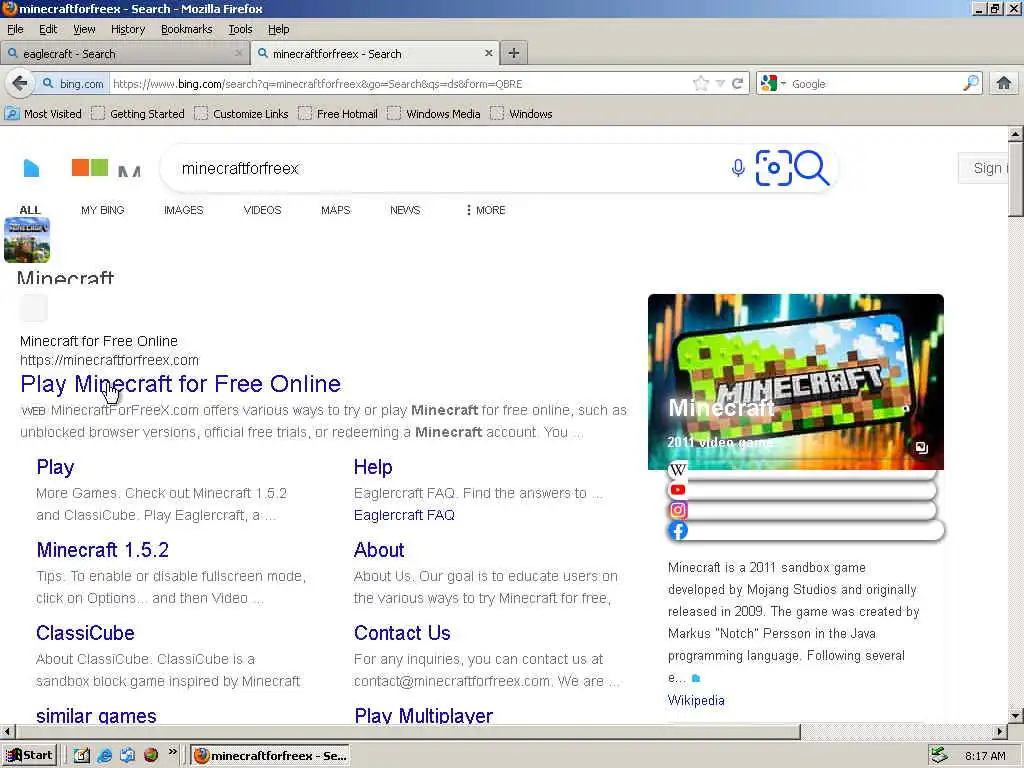Click the magnifier icon in Google search box
Image resolution: width=1024 pixels, height=768 pixels.
pos(970,84)
